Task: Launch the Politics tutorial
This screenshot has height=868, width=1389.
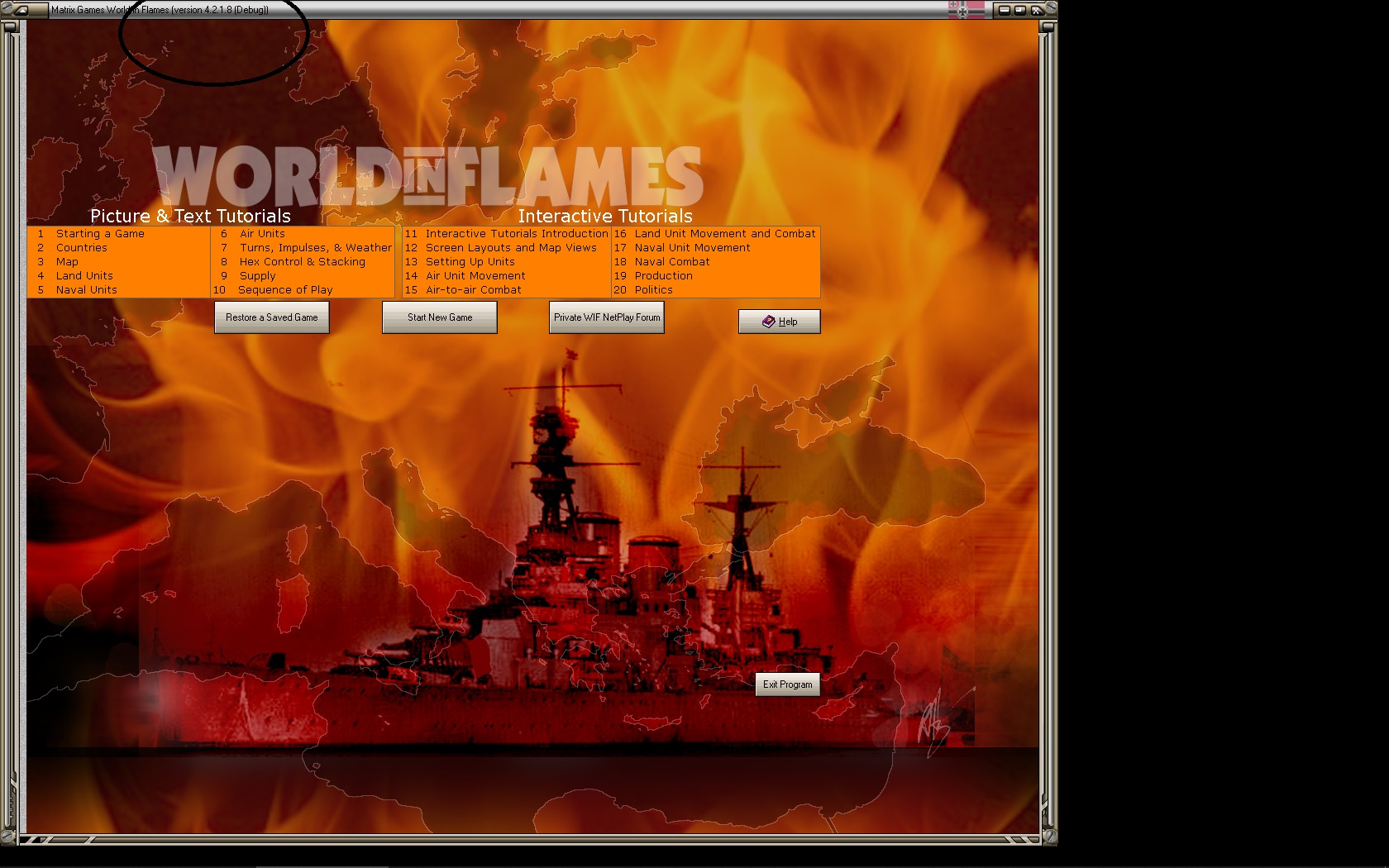Action: pos(653,289)
